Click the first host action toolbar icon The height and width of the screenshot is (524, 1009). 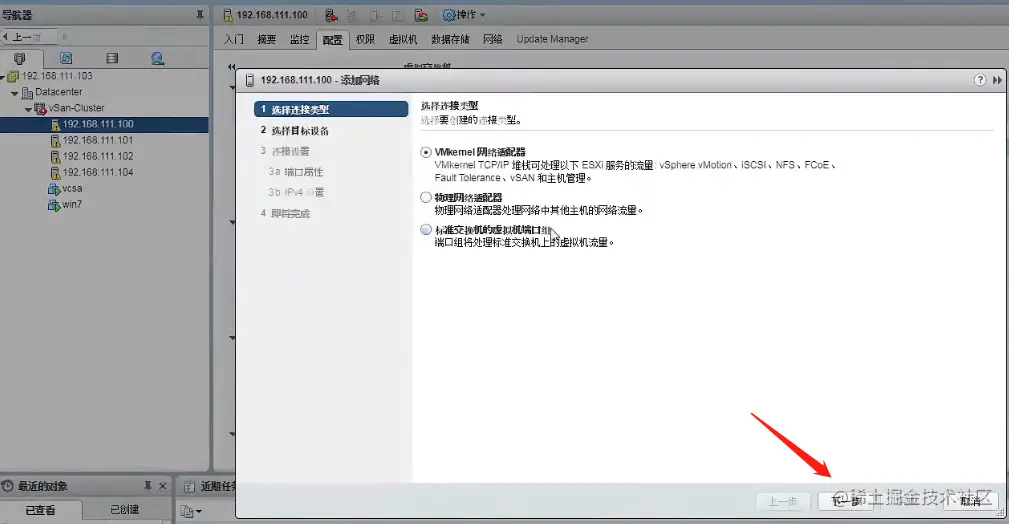tap(331, 15)
